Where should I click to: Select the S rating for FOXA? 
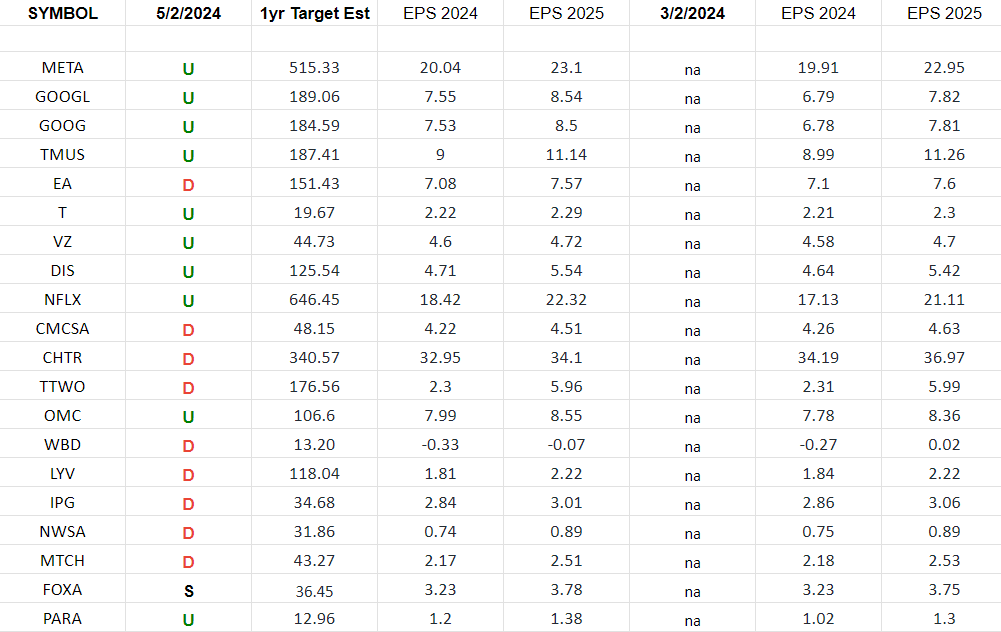point(188,592)
